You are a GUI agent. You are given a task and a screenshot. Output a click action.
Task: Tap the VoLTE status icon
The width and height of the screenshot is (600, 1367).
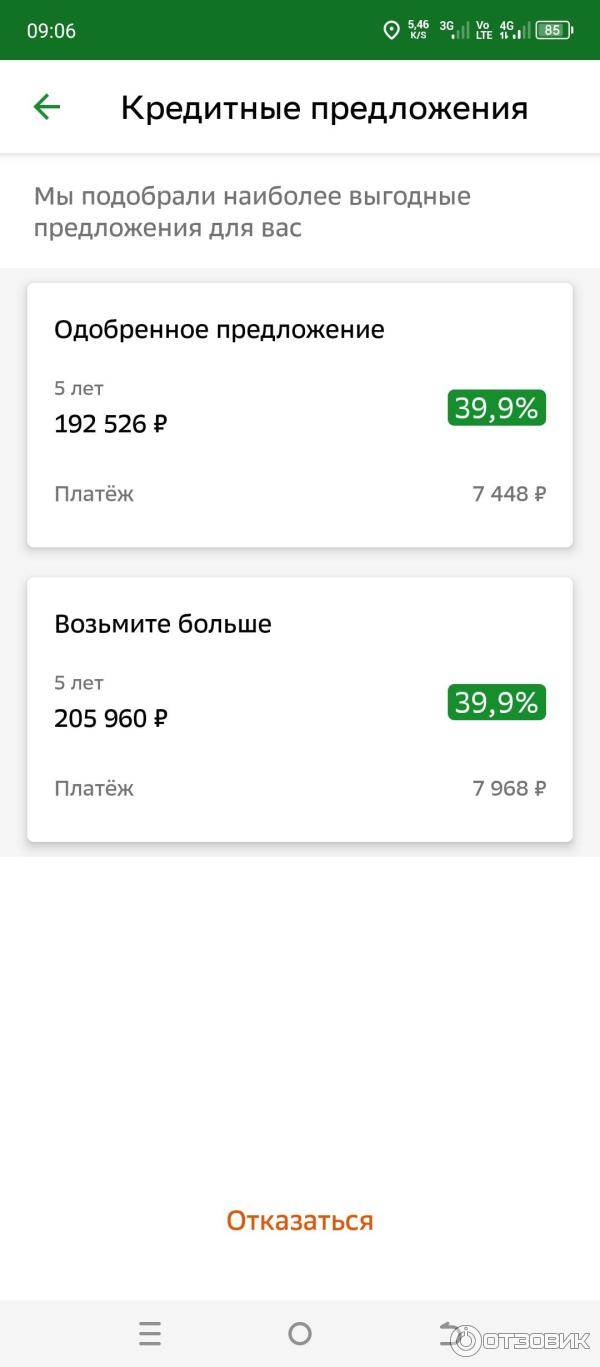point(484,30)
